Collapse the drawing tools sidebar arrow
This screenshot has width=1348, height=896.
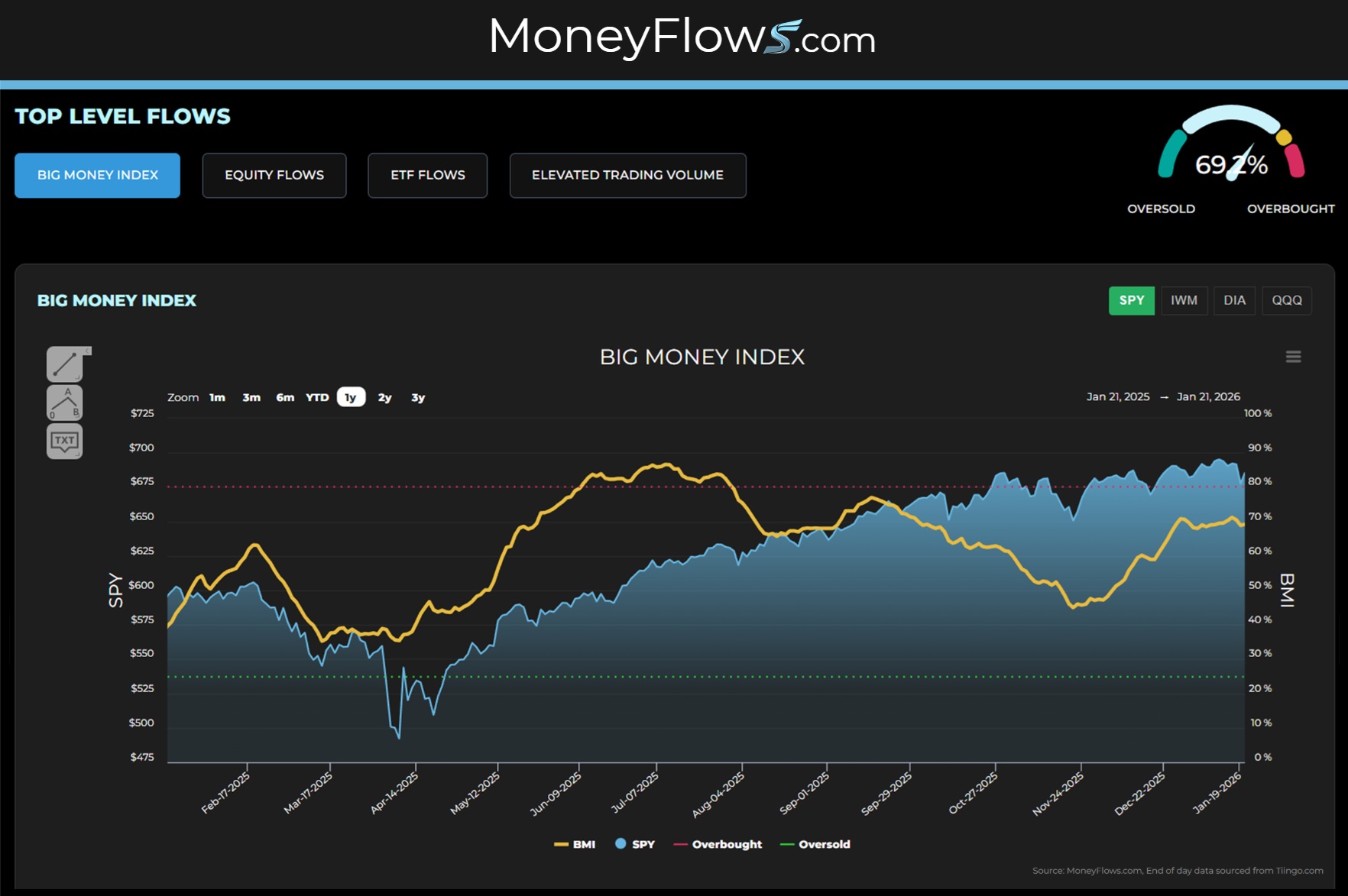pos(88,351)
